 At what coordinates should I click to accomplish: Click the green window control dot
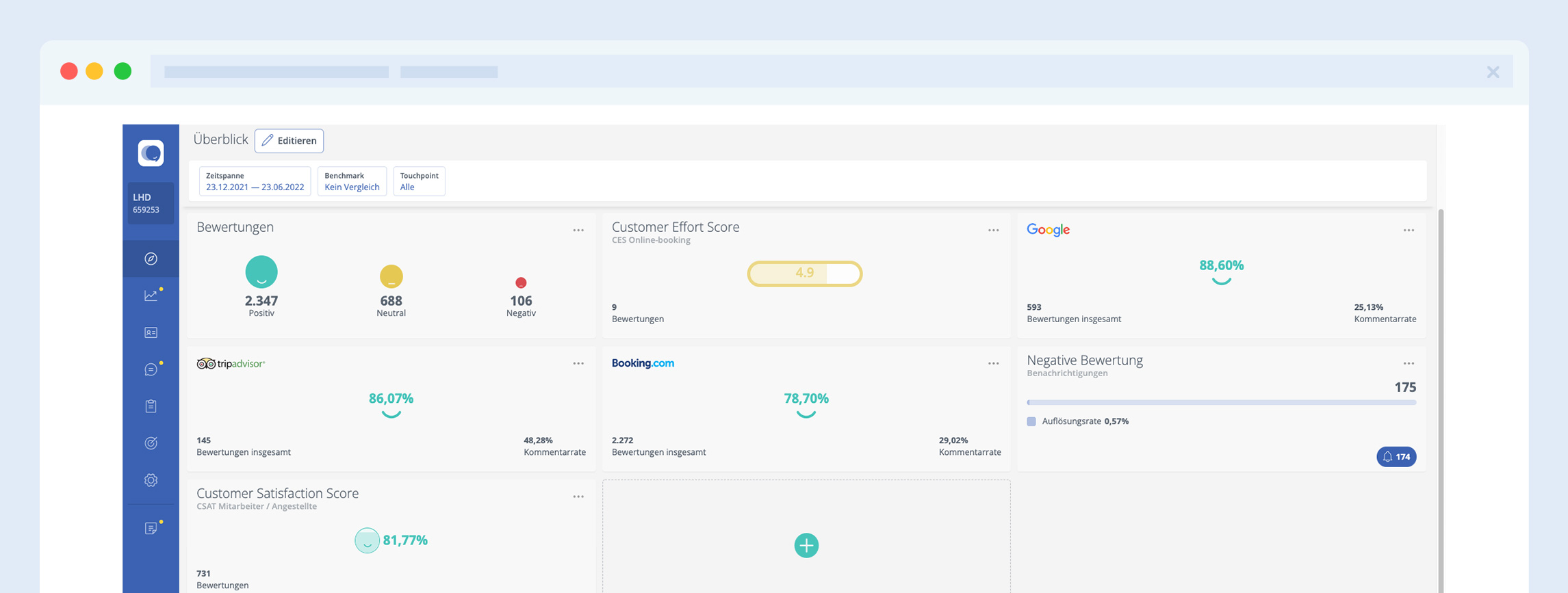pos(123,71)
